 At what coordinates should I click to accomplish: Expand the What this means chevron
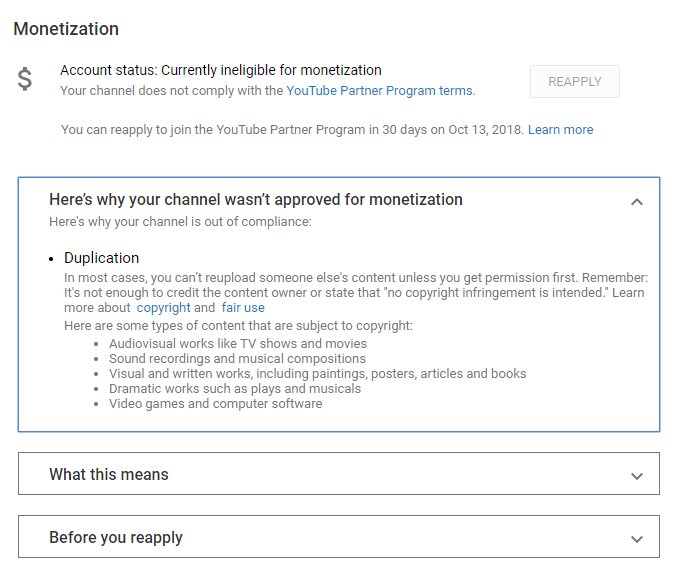click(x=636, y=476)
